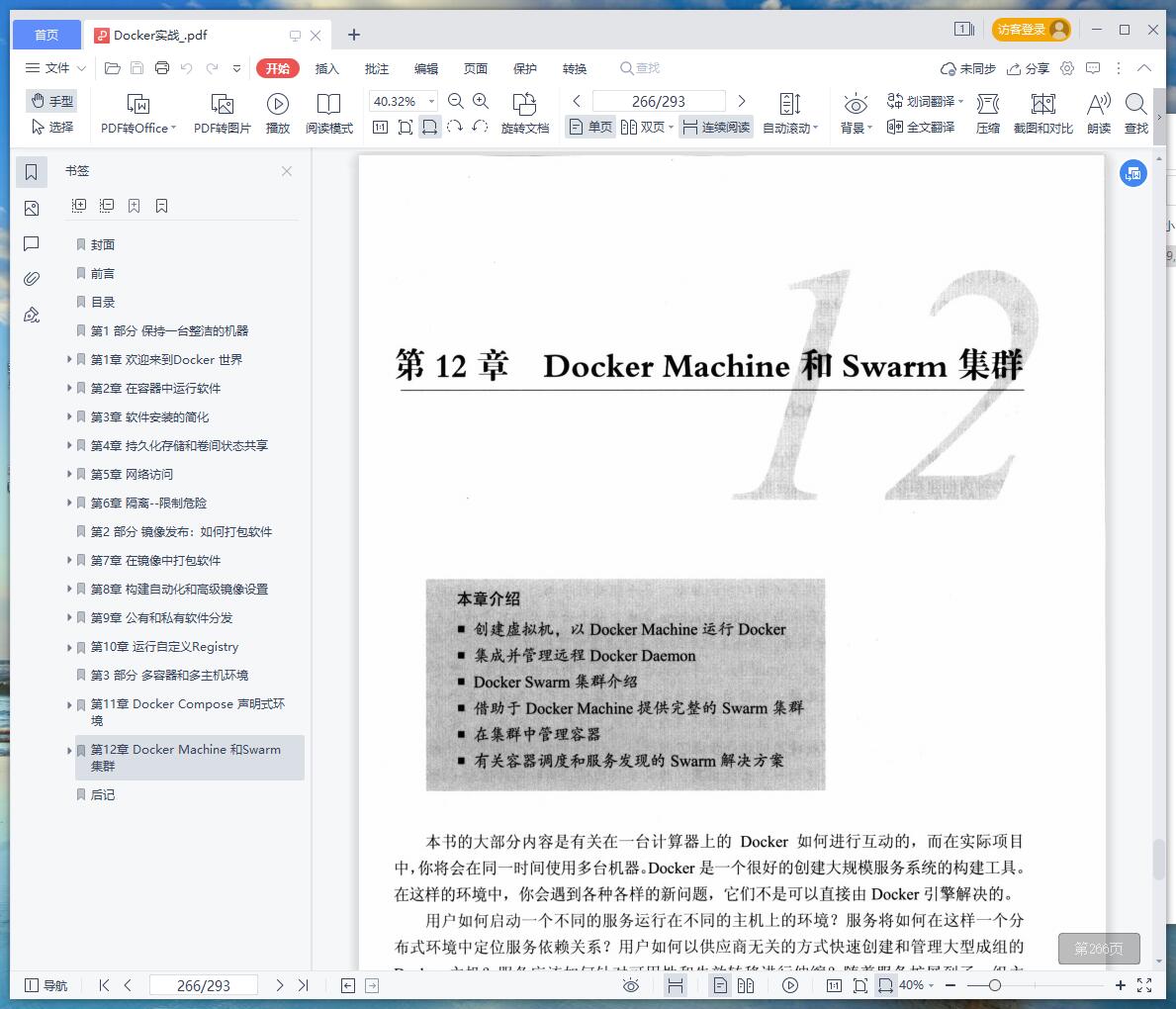Click the open file folder icon
The image size is (1176, 1009).
tap(113, 68)
